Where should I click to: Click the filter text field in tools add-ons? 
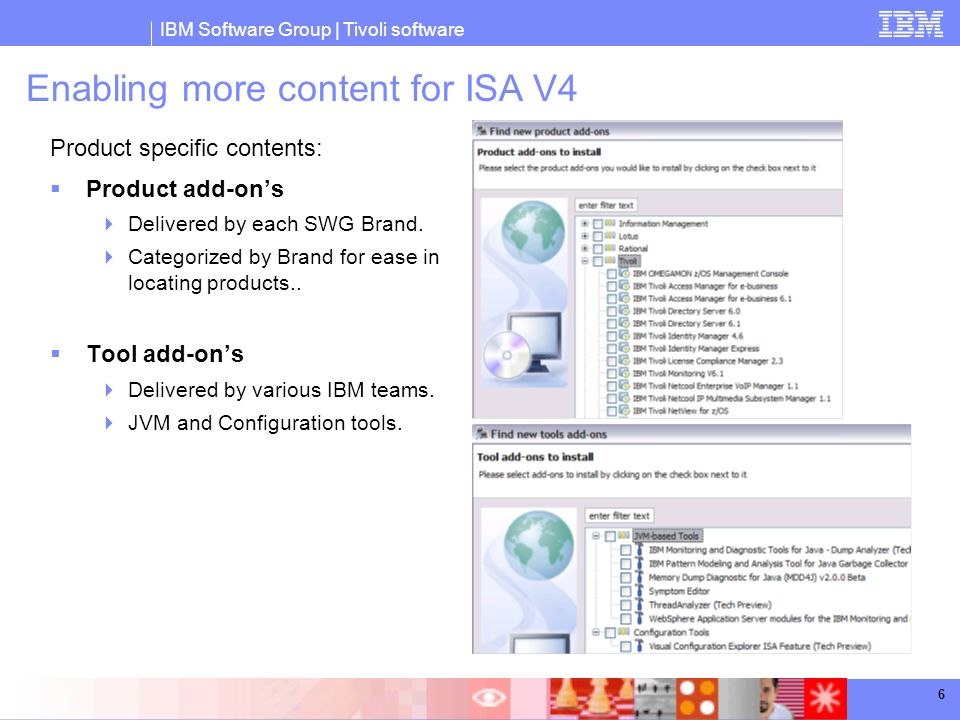(620, 516)
